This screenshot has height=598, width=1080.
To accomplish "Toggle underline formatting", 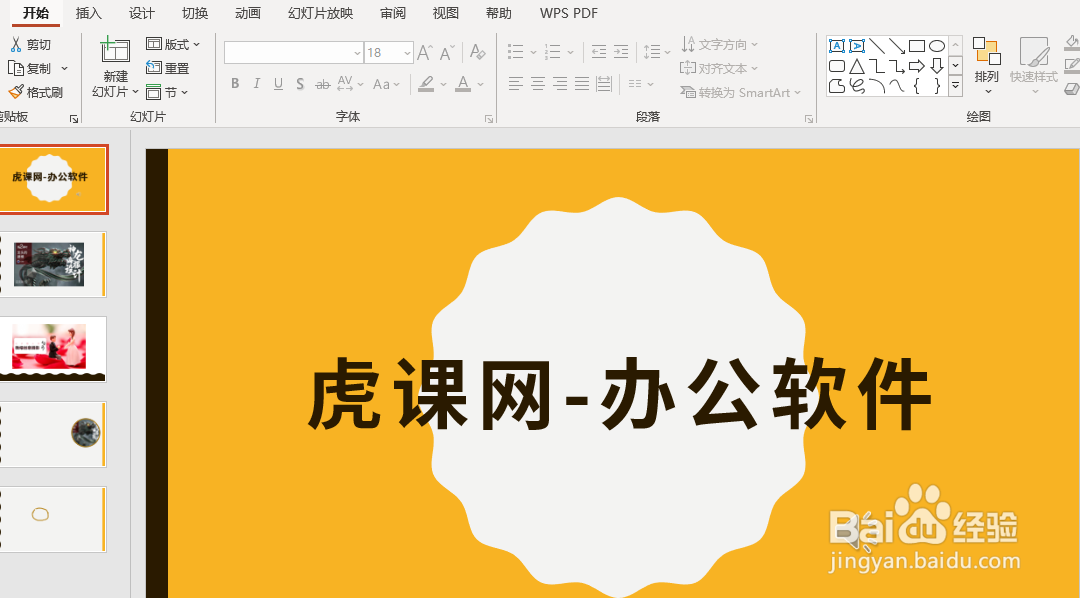I will 277,83.
